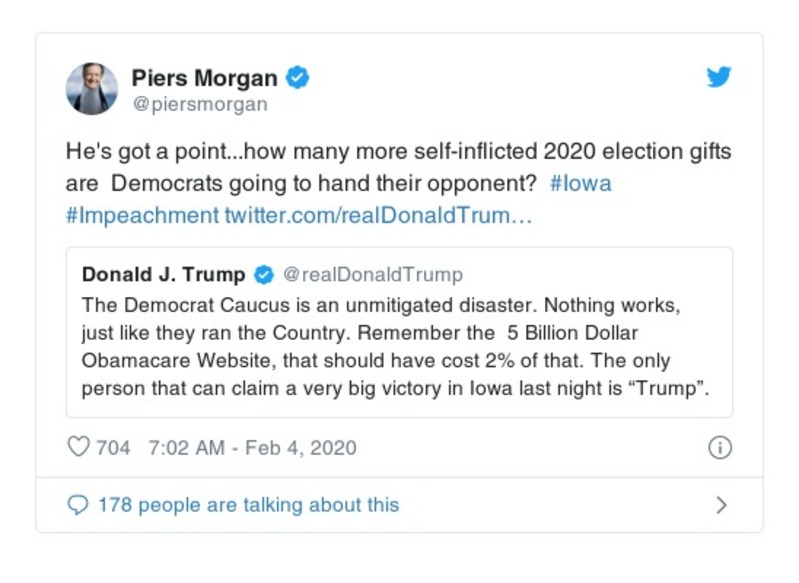
Task: Open "178 people are talking about this"
Action: point(247,505)
